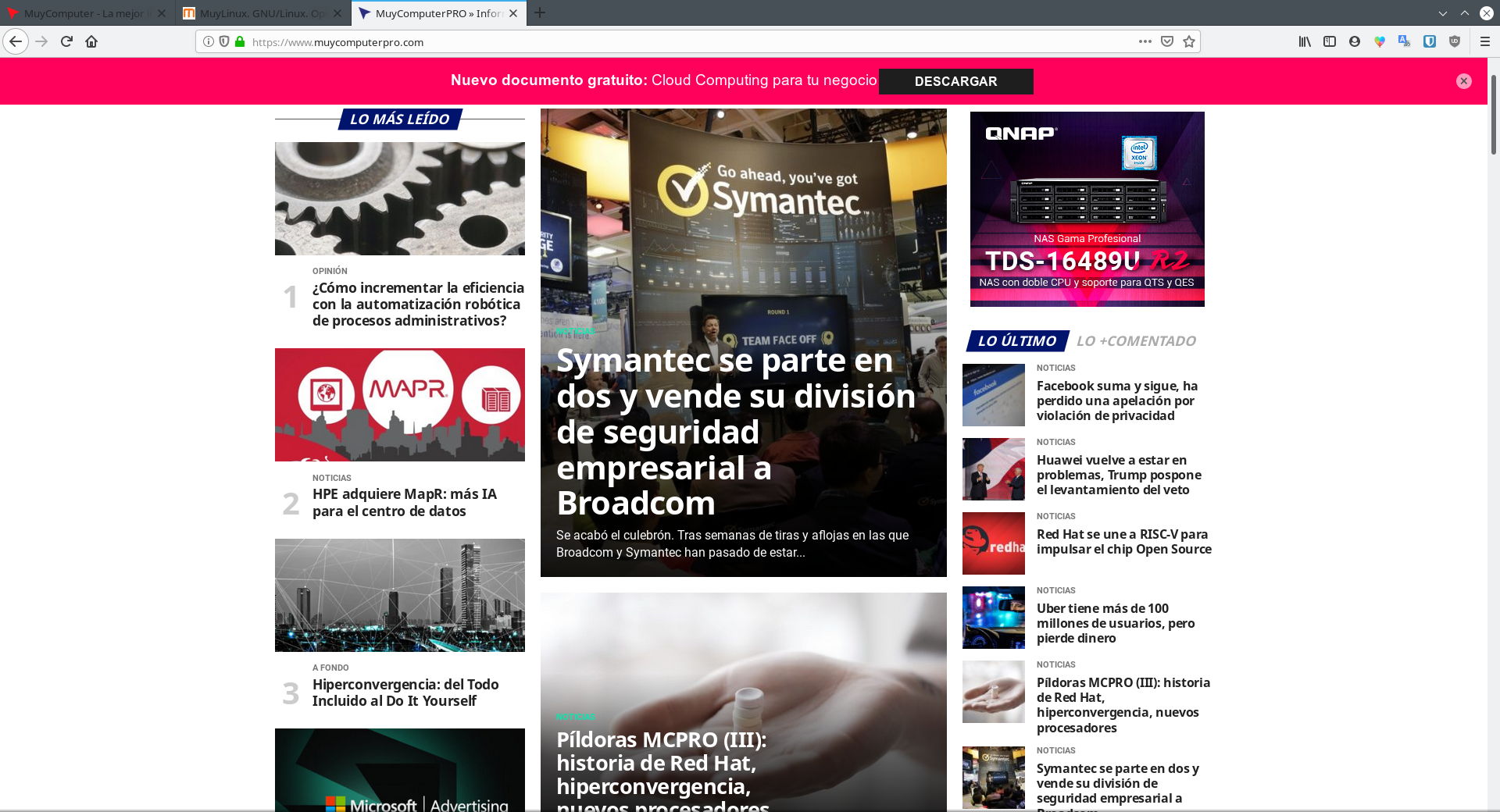Open the Red Hat RISC-V article
This screenshot has width=1500, height=812.
(x=1123, y=542)
